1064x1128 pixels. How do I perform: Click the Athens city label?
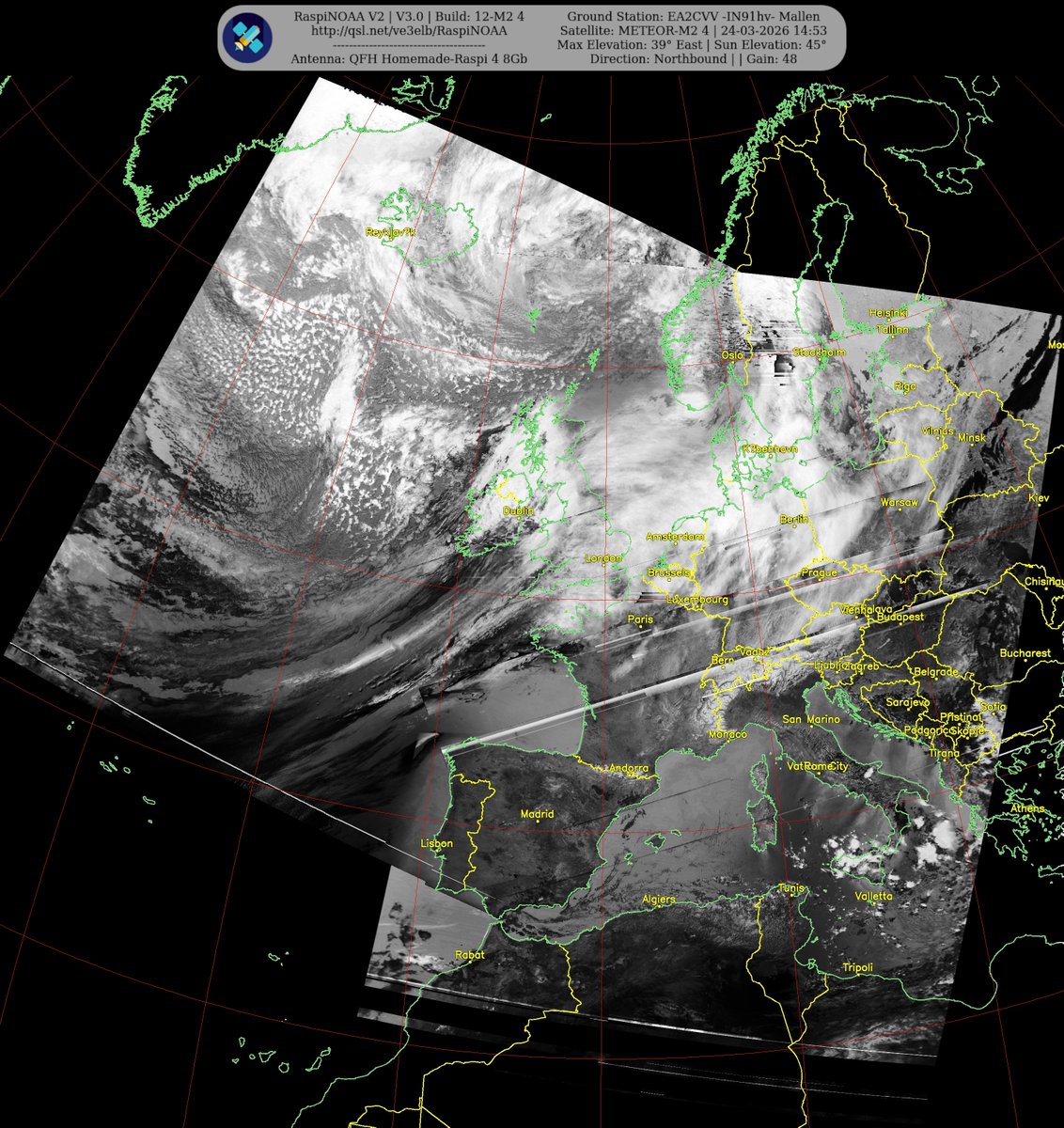(x=1027, y=808)
